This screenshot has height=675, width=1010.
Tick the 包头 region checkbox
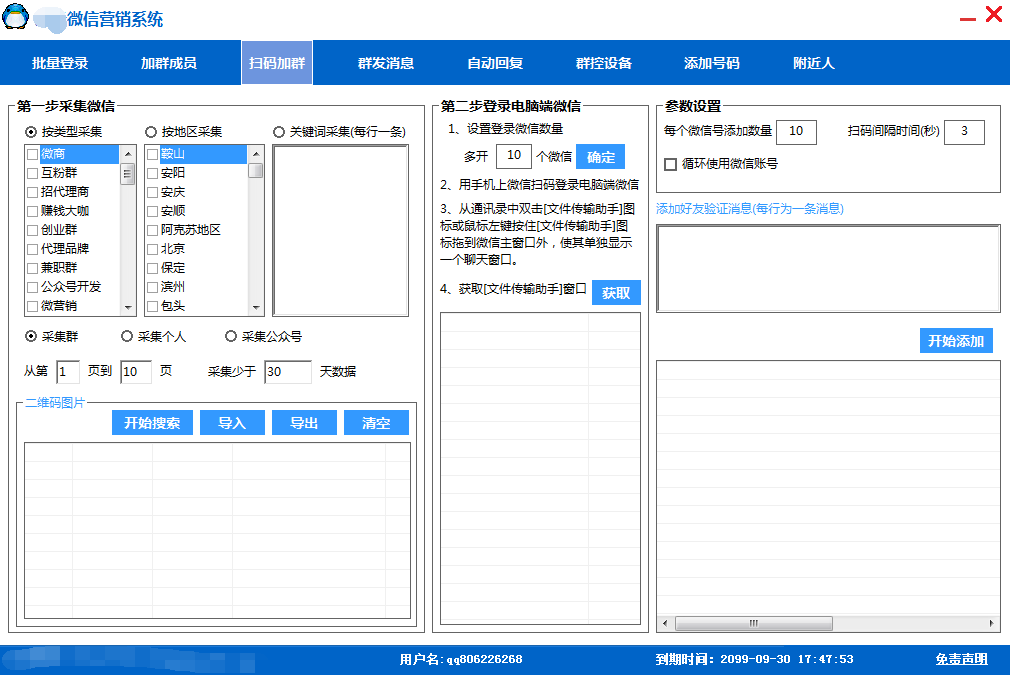(x=153, y=307)
